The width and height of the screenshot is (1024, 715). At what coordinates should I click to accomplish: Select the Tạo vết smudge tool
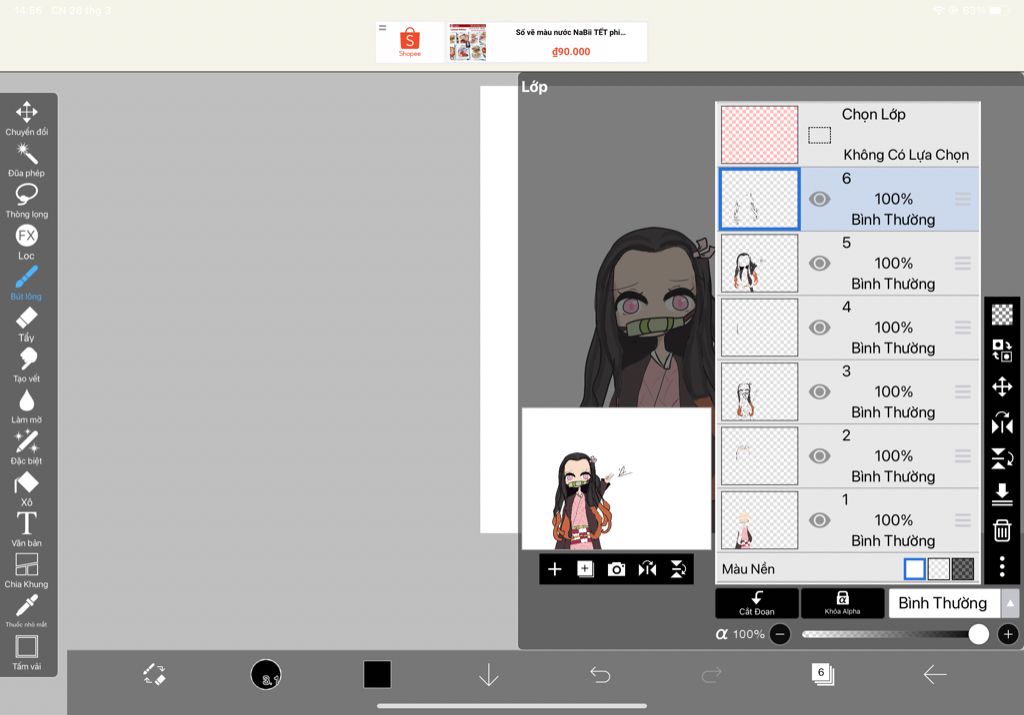click(x=26, y=366)
